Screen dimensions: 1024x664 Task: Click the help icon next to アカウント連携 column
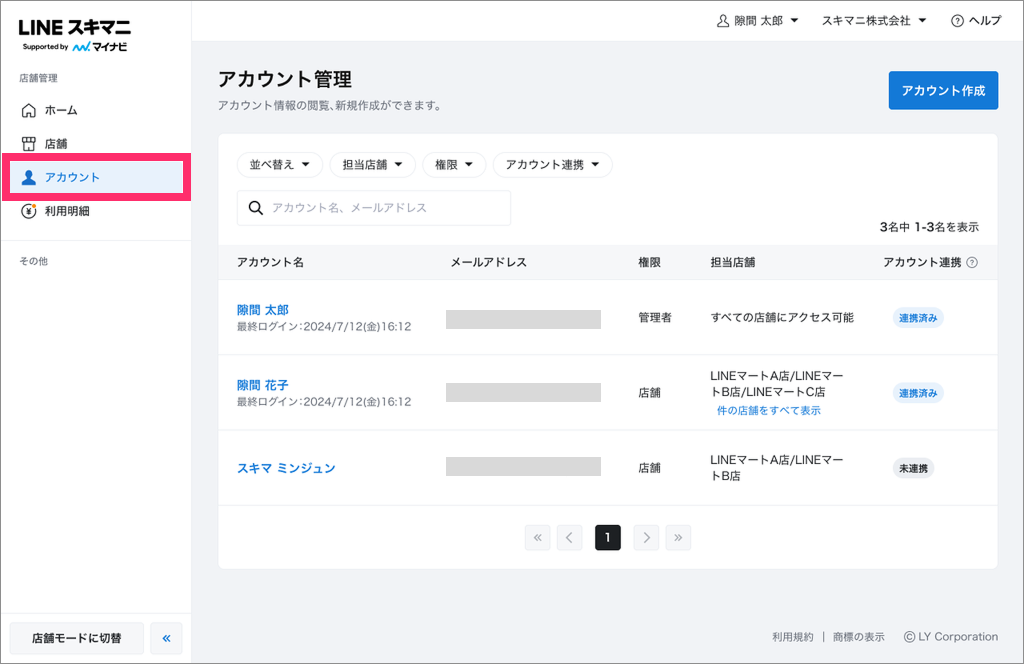972,263
